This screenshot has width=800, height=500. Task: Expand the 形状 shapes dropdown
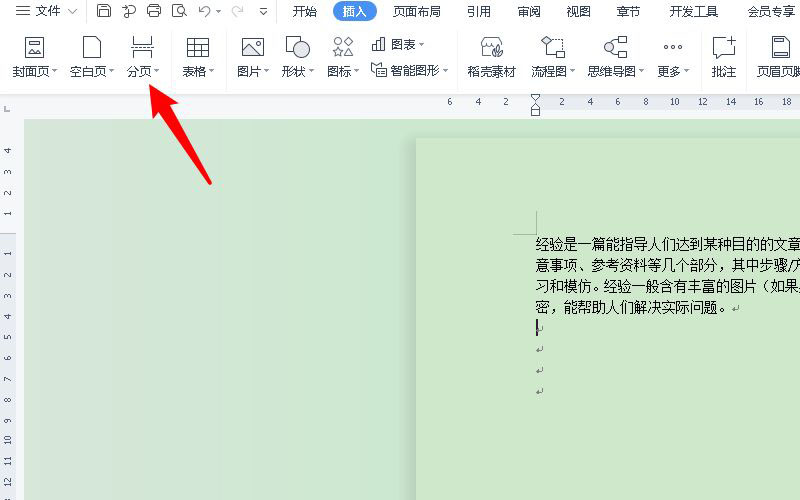click(x=298, y=71)
